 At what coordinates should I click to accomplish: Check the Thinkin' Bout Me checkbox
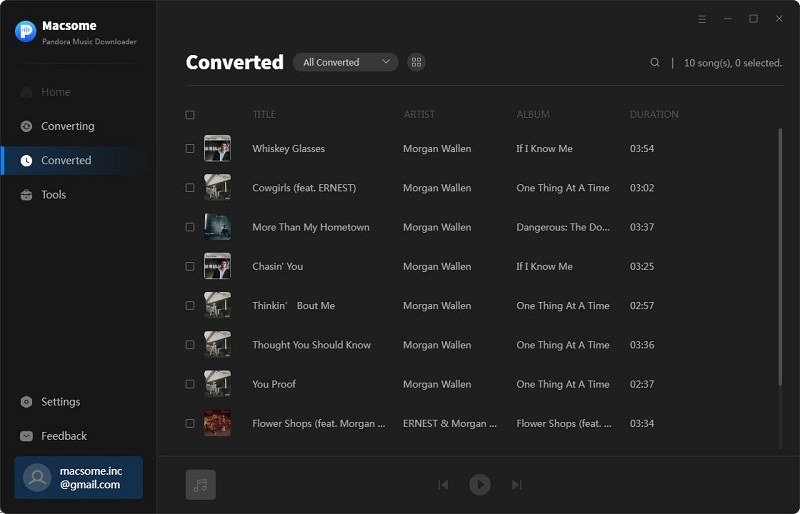click(x=190, y=306)
